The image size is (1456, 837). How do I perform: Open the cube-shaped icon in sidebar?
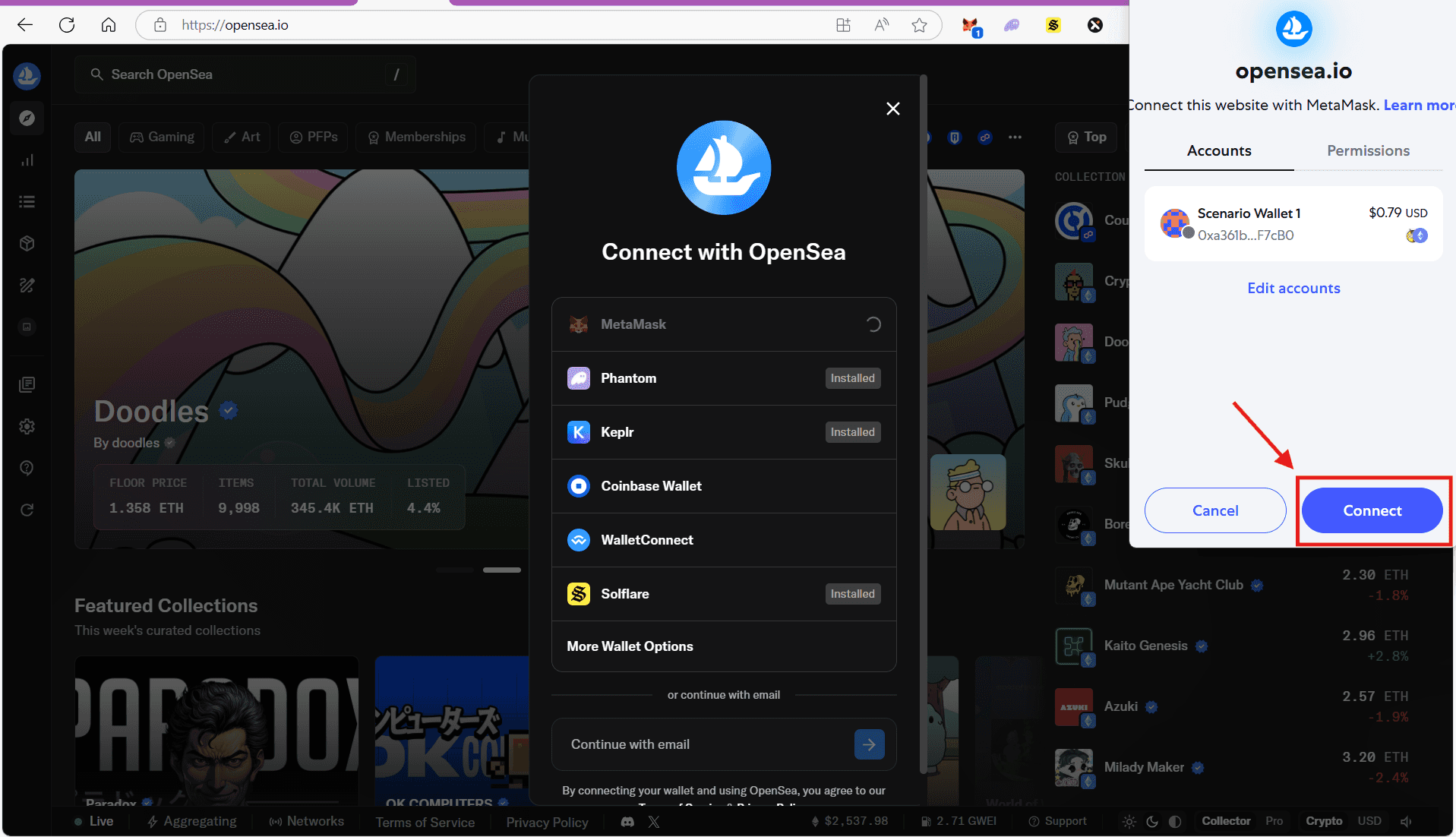pyautogui.click(x=27, y=244)
